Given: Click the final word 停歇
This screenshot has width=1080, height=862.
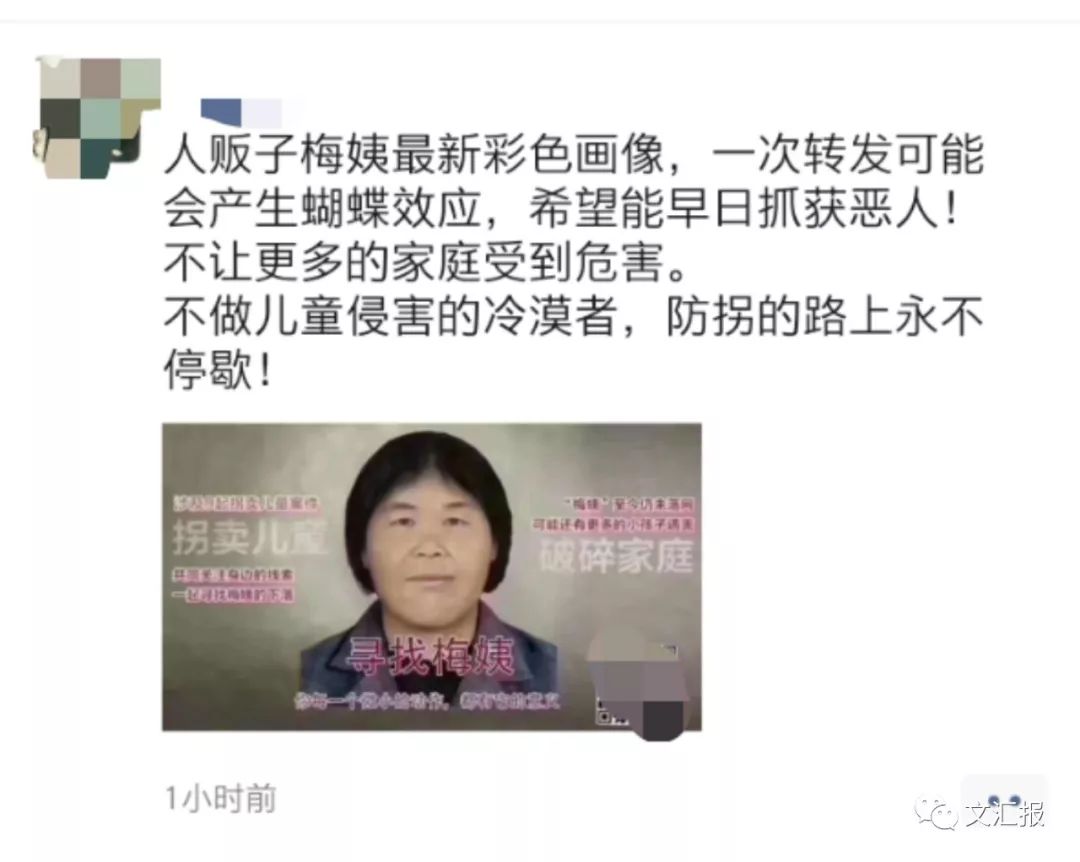Looking at the screenshot, I should point(218,371).
